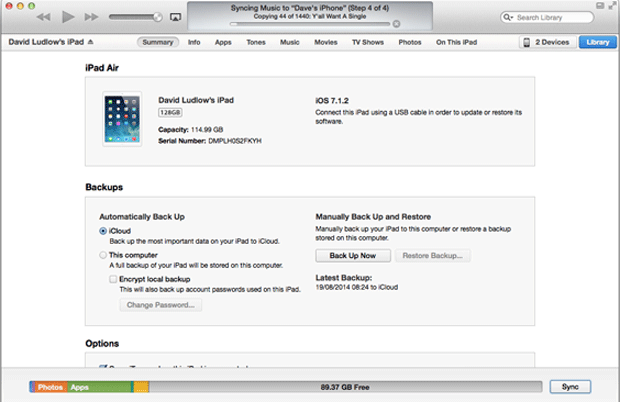Click the Apps storage segment
This screenshot has width=620, height=402.
coord(100,387)
